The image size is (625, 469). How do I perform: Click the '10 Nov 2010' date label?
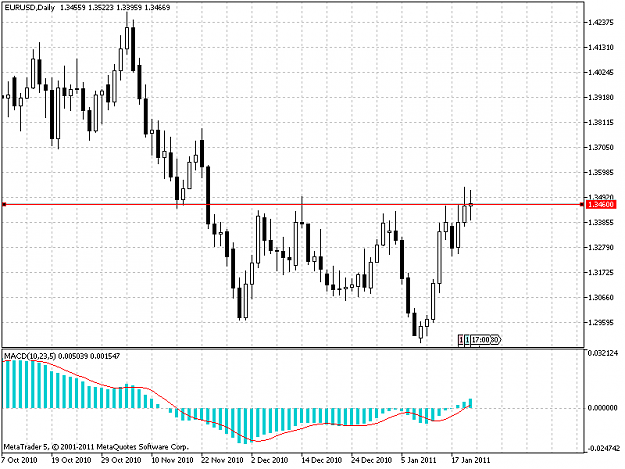[172, 460]
